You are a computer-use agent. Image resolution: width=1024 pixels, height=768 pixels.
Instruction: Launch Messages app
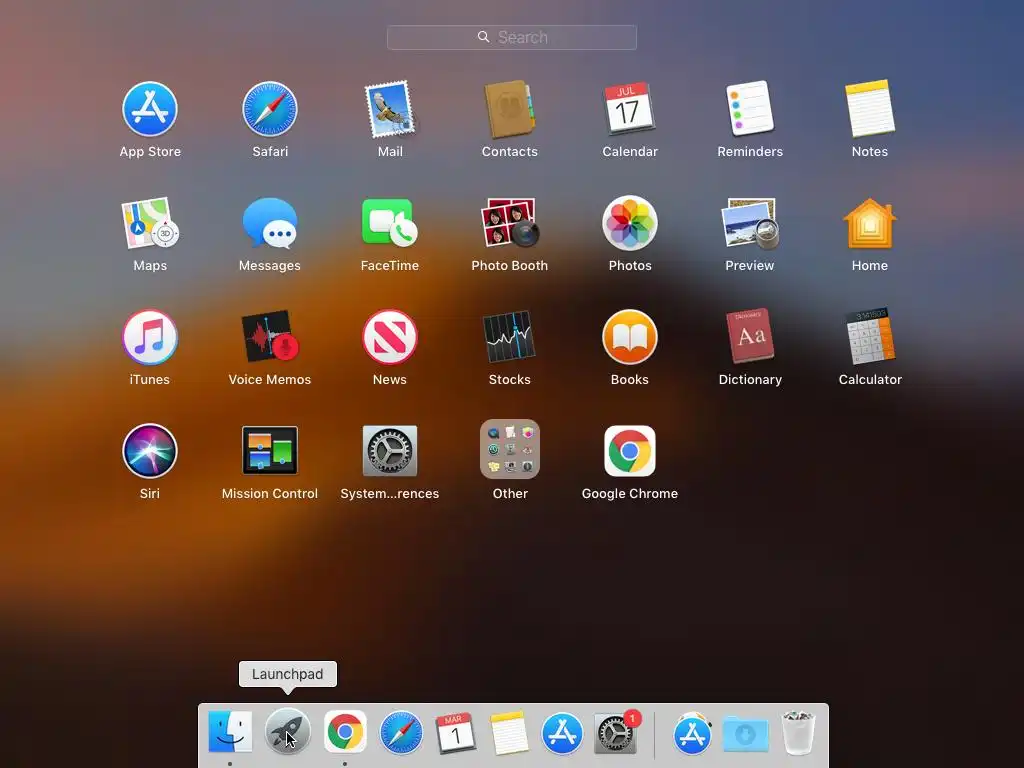click(270, 223)
